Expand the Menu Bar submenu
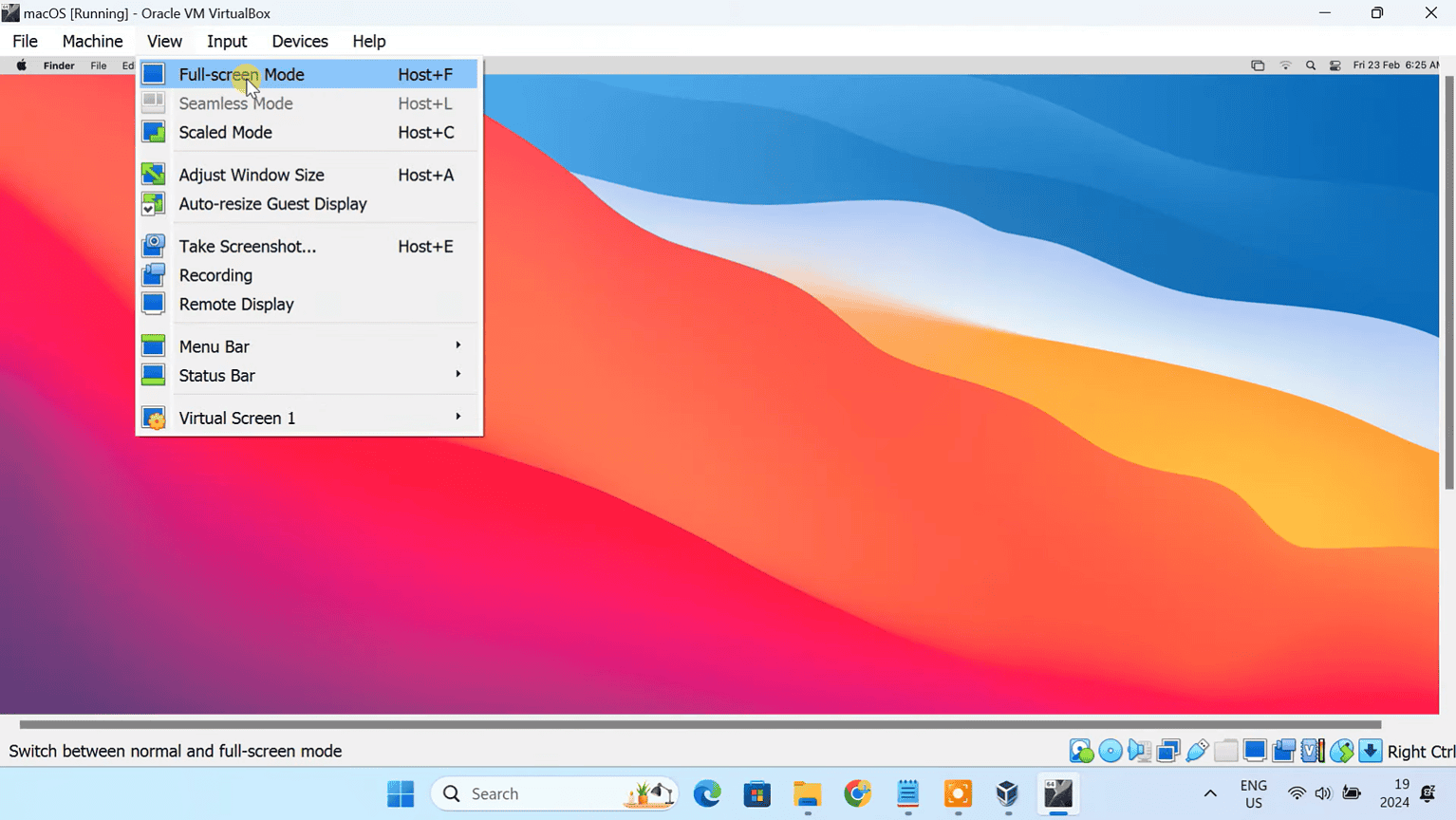The image size is (1456, 820). click(x=214, y=346)
